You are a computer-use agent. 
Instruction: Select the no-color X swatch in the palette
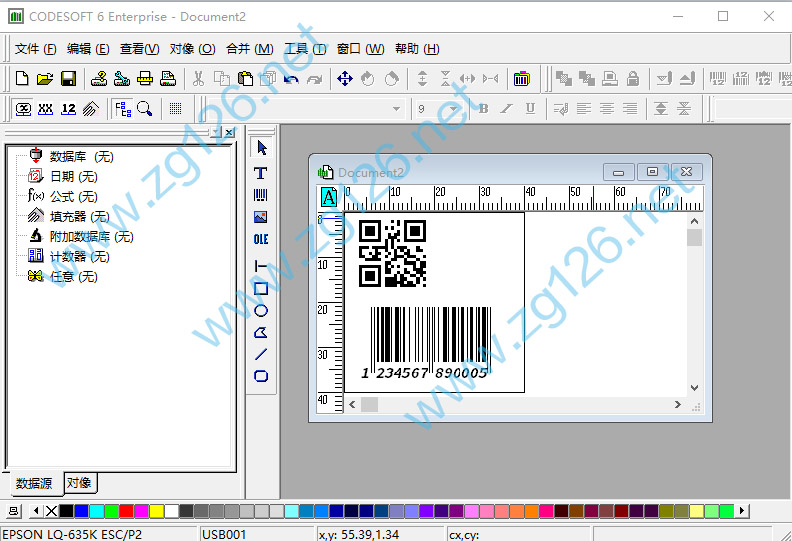click(51, 511)
